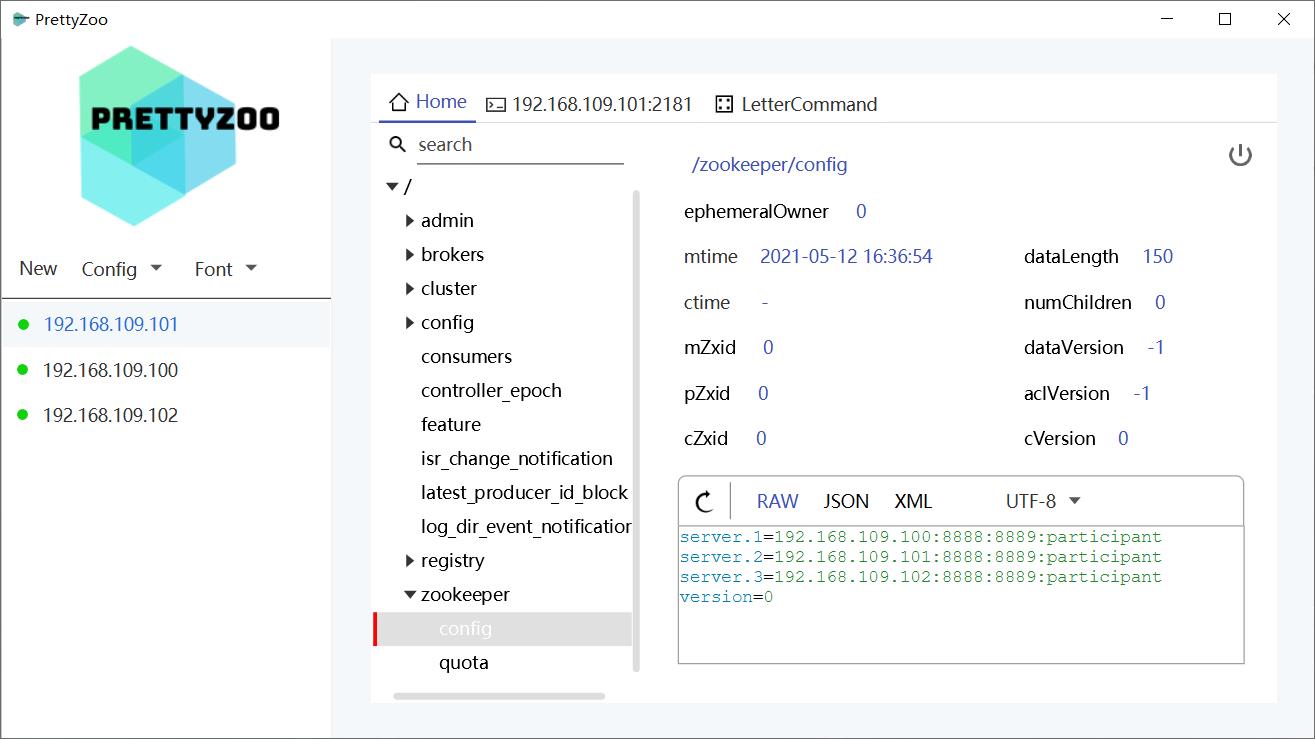The width and height of the screenshot is (1315, 739).
Task: Click the mtime value 2021-05-12 16:36:54
Action: 846,257
